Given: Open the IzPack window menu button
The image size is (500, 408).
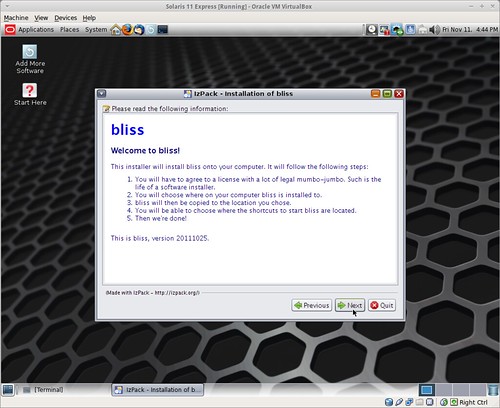Looking at the screenshot, I should 102,94.
